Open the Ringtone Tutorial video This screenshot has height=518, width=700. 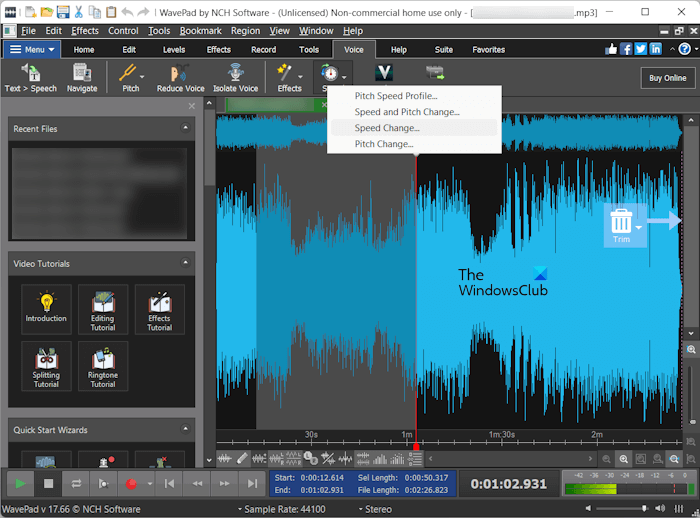(103, 366)
